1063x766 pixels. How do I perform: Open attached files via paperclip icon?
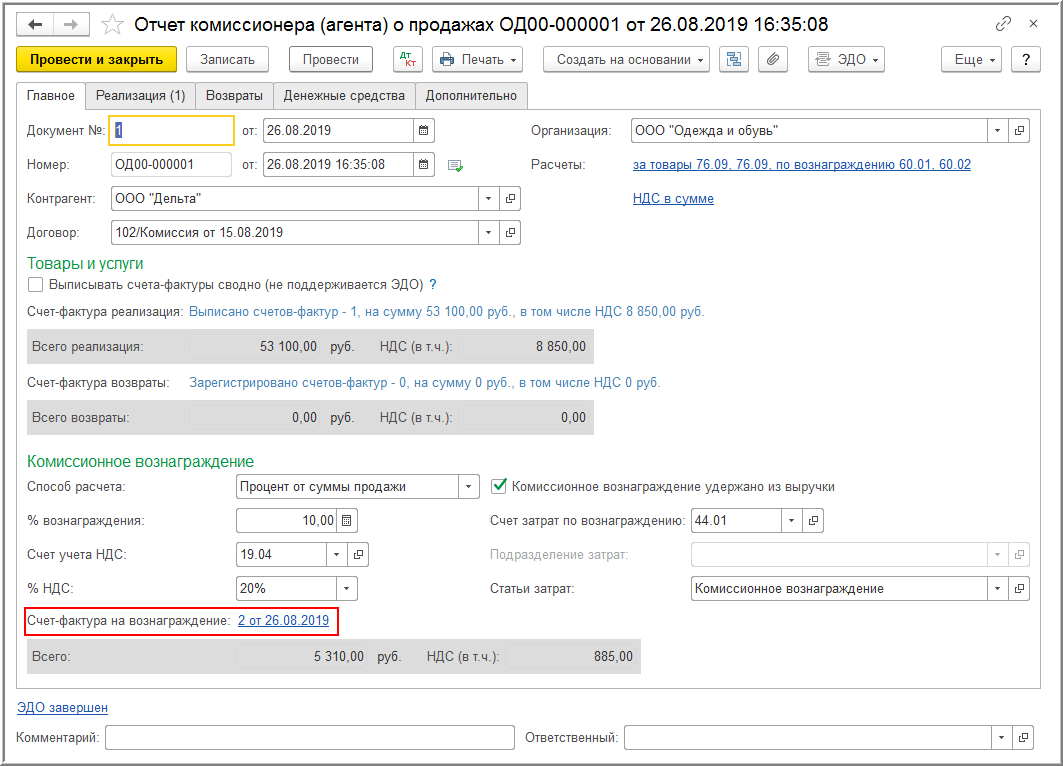pyautogui.click(x=773, y=60)
